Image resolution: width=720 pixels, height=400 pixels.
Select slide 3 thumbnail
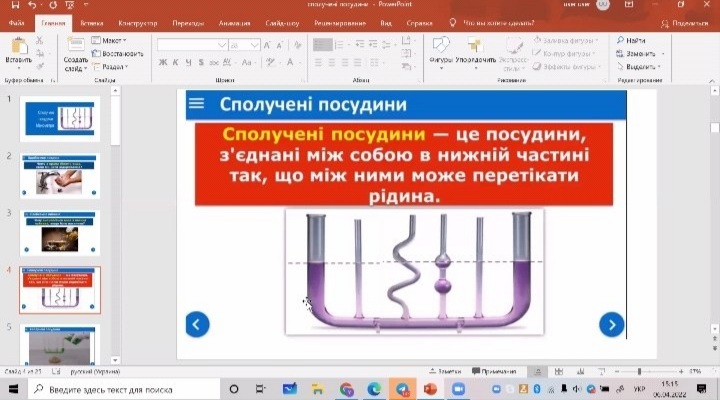pyautogui.click(x=60, y=233)
